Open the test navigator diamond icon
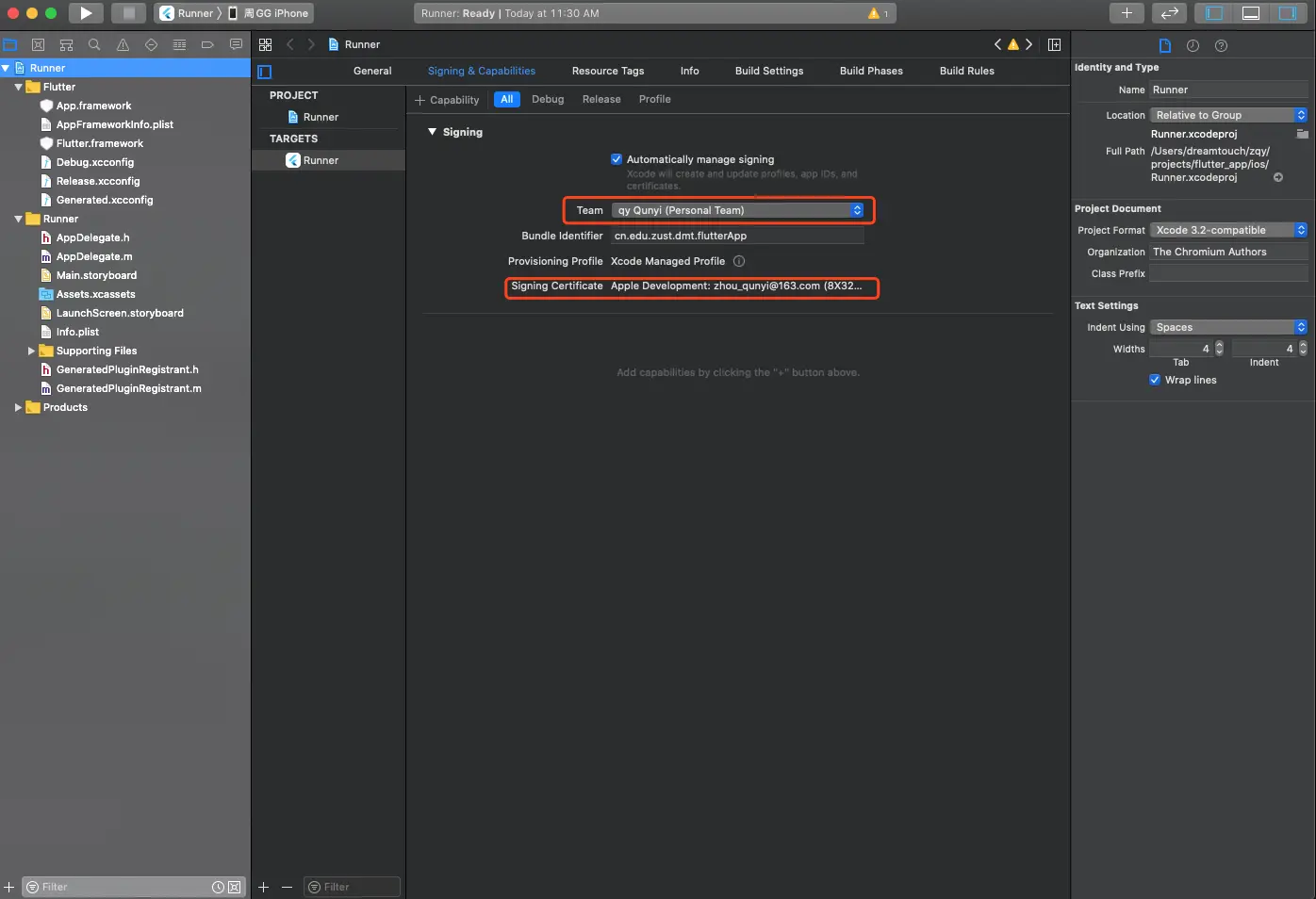 click(x=151, y=44)
